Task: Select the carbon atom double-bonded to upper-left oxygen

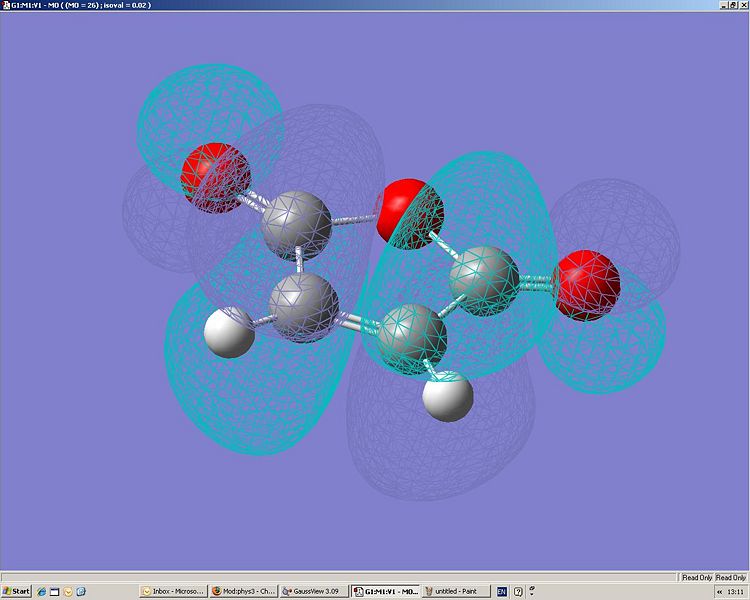Action: point(297,226)
